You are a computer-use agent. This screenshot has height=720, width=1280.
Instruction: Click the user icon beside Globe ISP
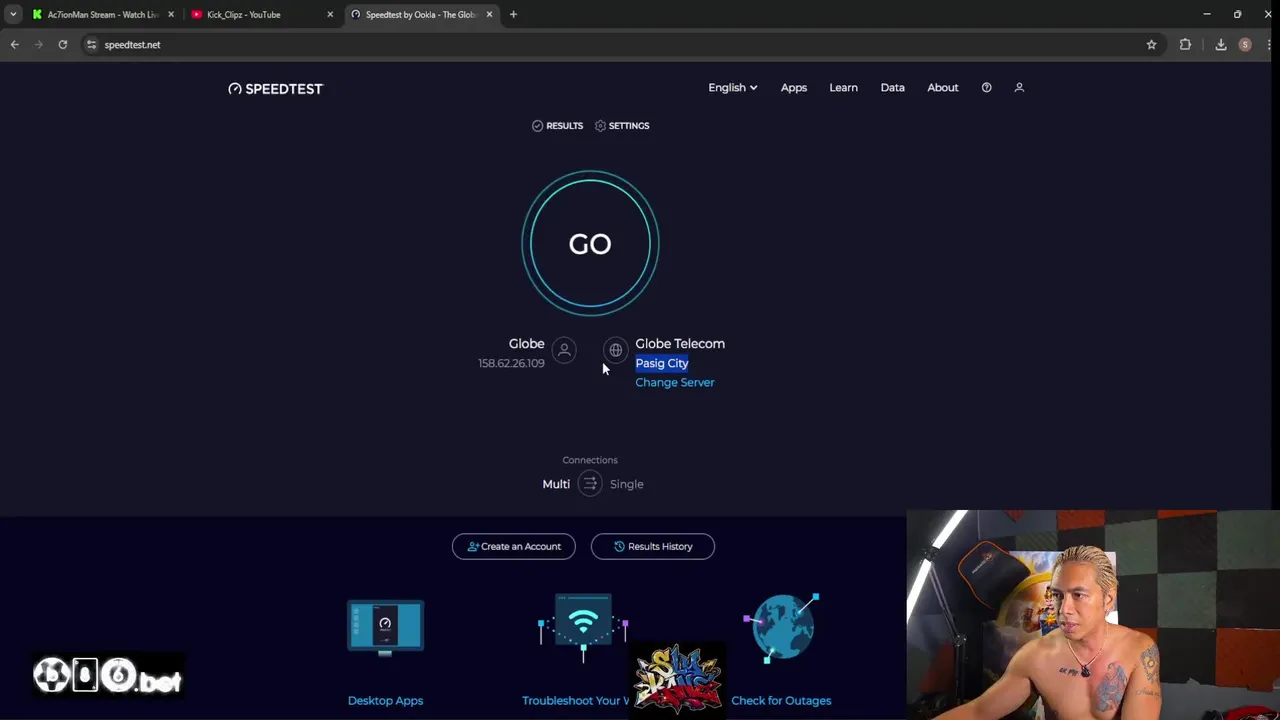pos(564,350)
